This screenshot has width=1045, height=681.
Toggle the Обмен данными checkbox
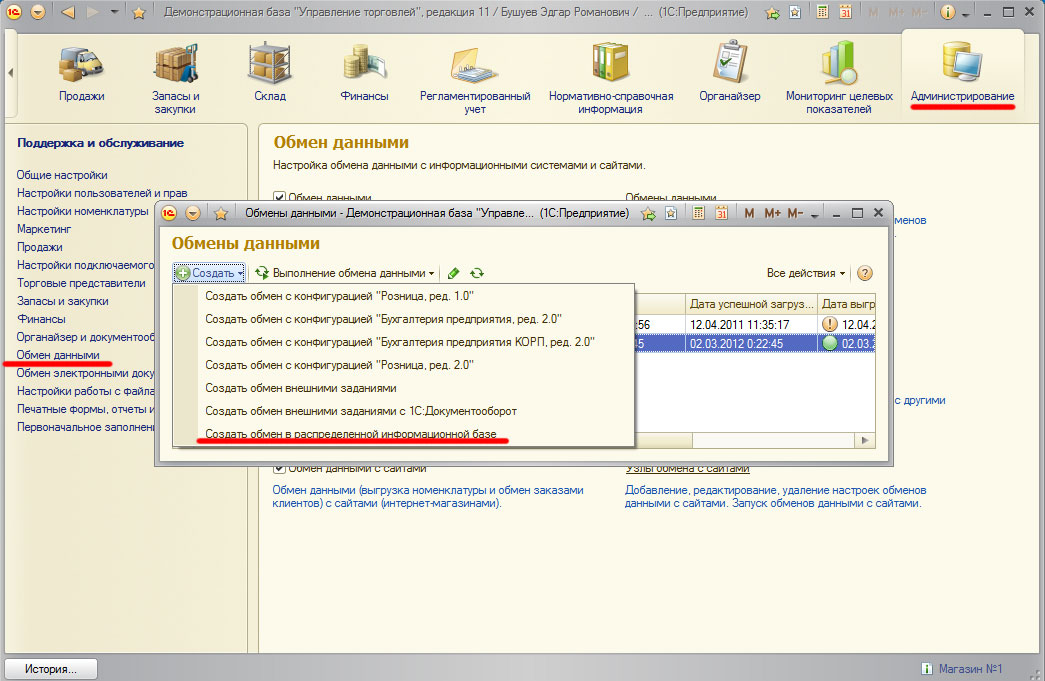point(280,198)
